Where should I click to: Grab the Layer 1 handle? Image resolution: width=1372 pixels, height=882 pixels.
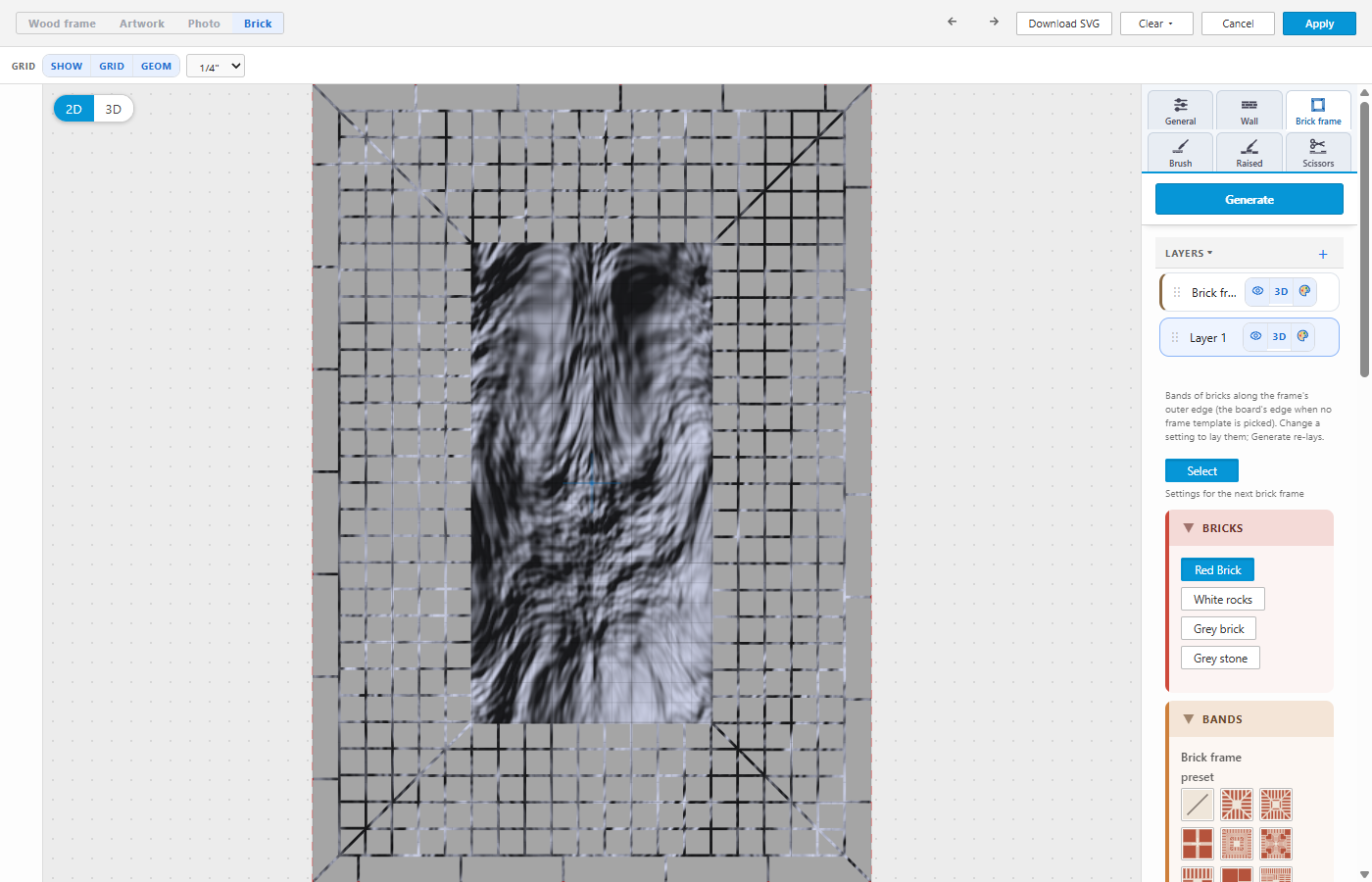coord(1175,337)
